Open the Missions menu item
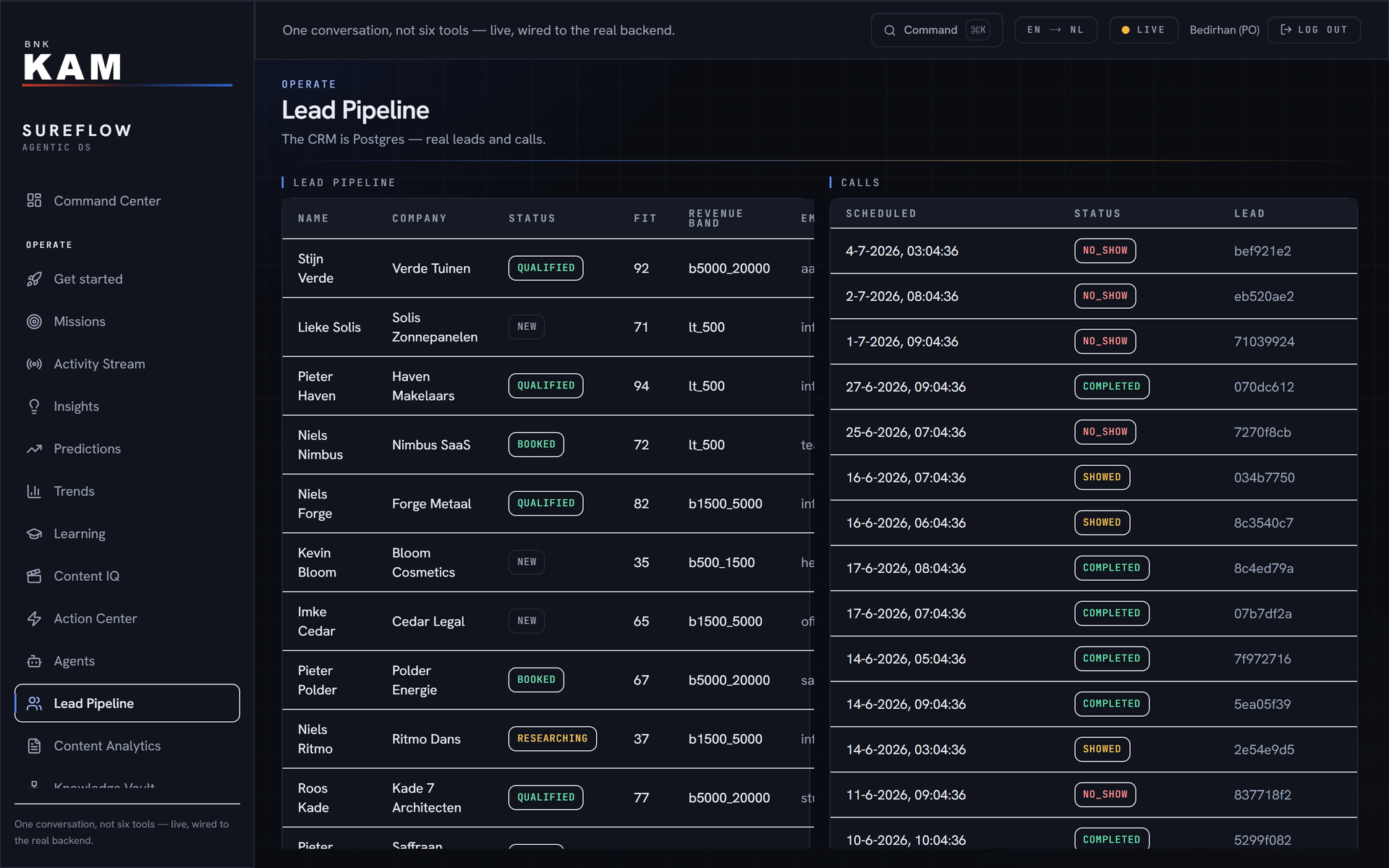The height and width of the screenshot is (868, 1389). pyautogui.click(x=127, y=322)
